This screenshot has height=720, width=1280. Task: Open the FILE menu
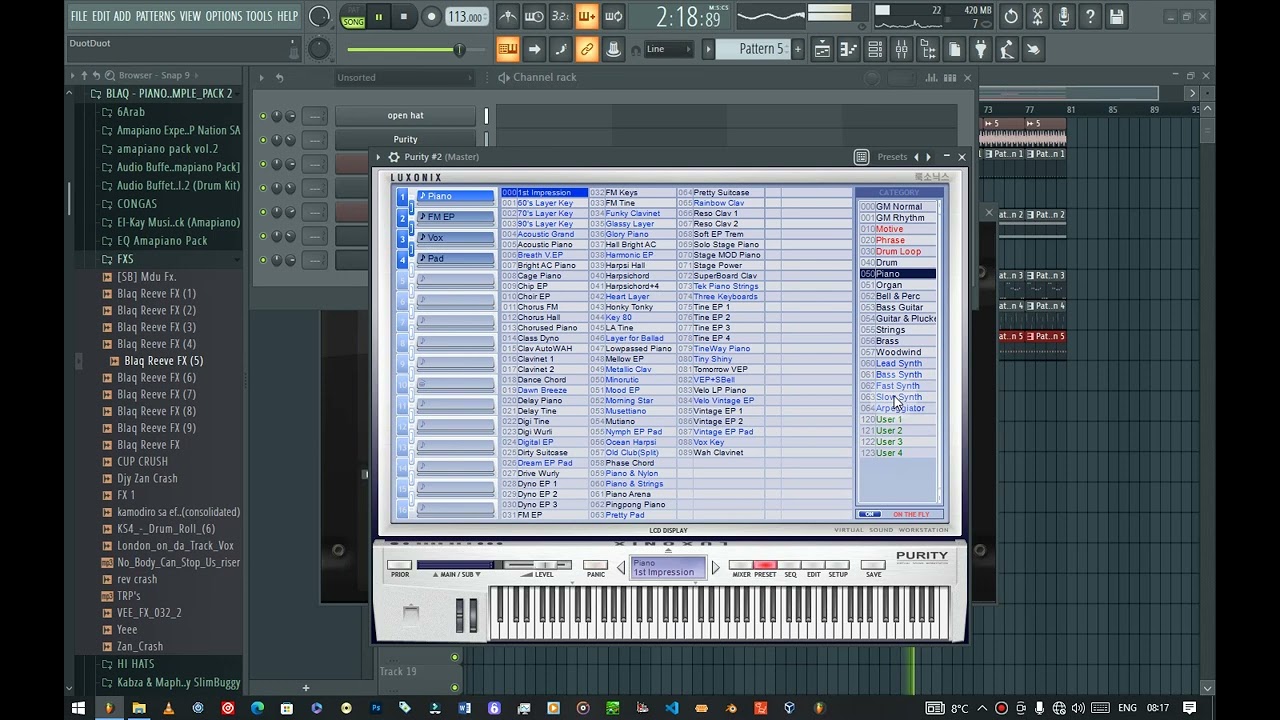click(x=79, y=16)
